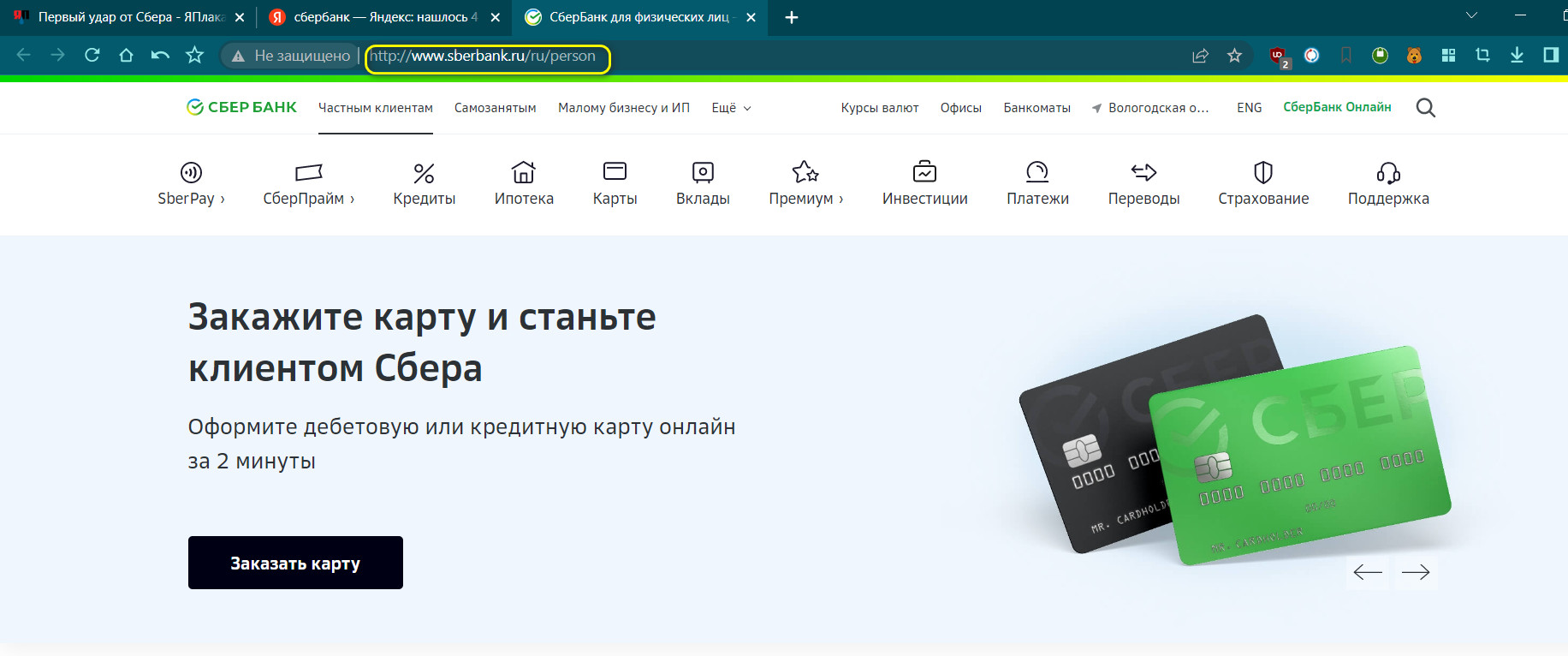Open the 'Курсы валют' link

click(x=880, y=108)
